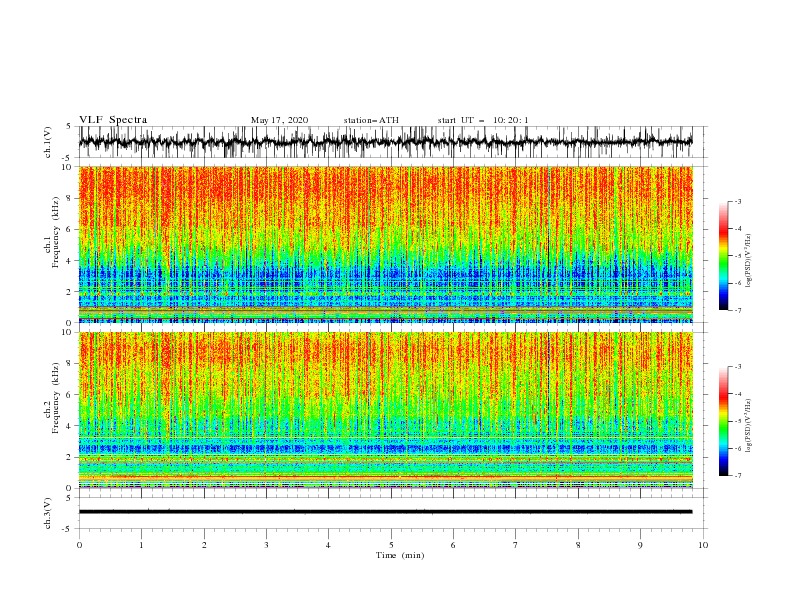792x612 pixels.
Task: Click the upper PSD color scale bar
Action: (723, 256)
